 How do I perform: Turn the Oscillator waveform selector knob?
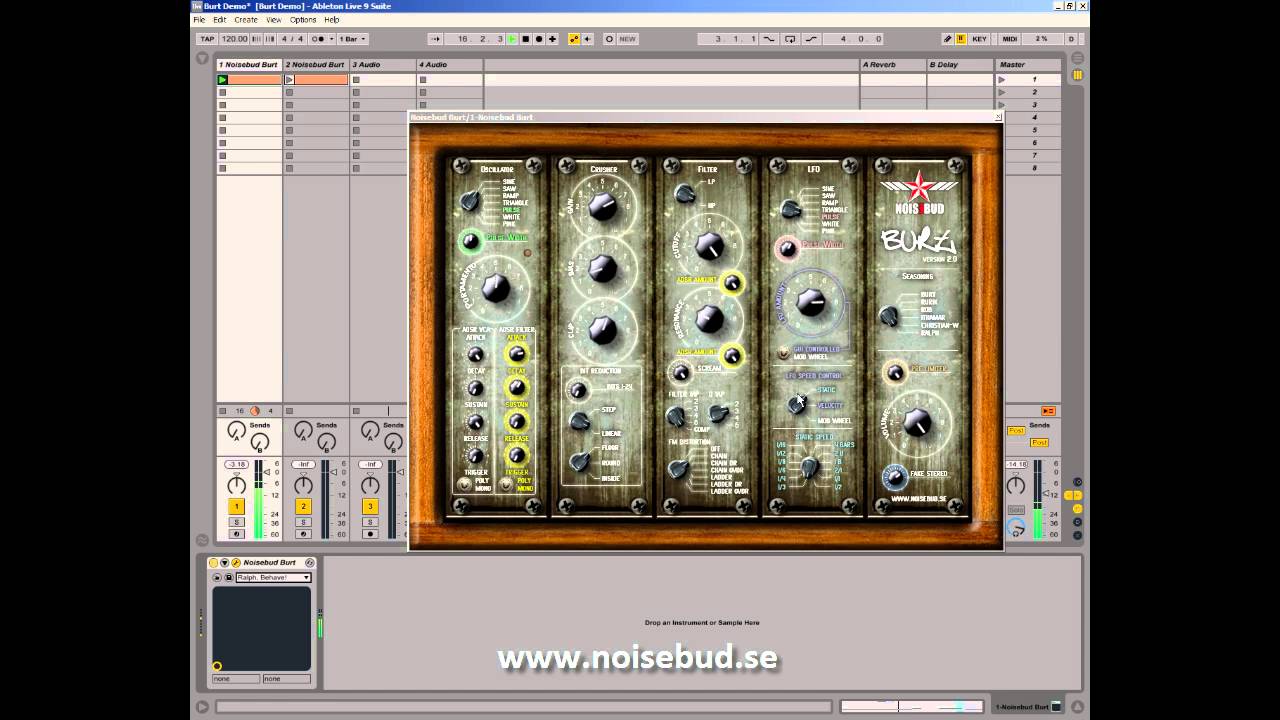click(469, 201)
